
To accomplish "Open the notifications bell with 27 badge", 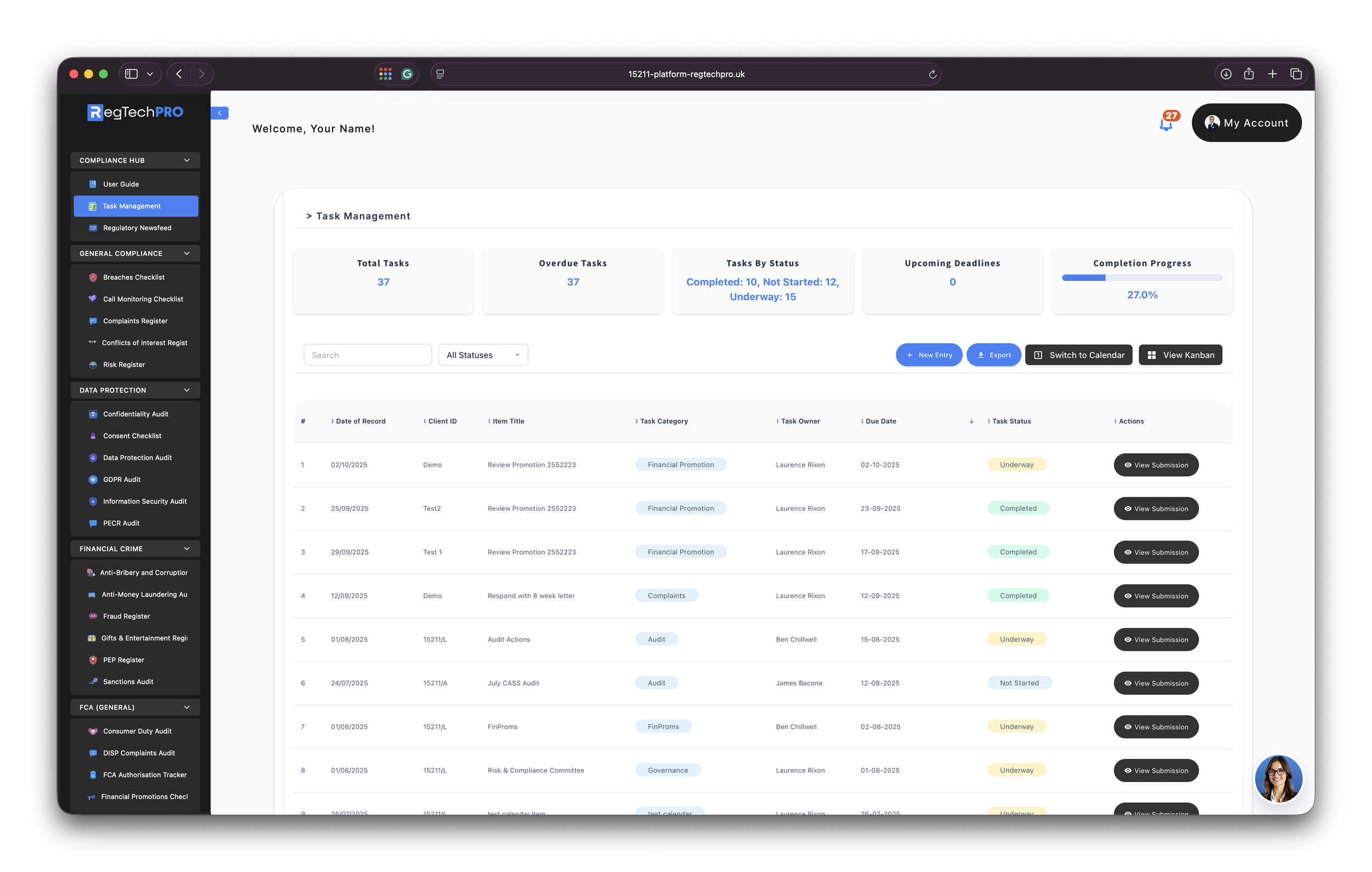I will click(1166, 123).
